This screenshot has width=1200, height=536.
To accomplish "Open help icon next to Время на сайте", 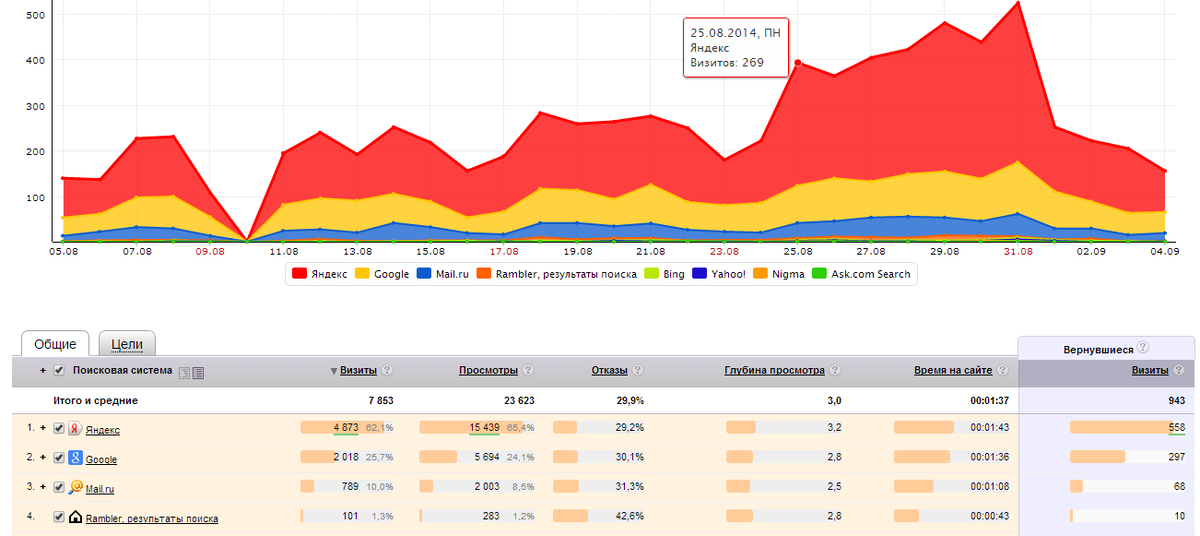I will pyautogui.click(x=1002, y=370).
